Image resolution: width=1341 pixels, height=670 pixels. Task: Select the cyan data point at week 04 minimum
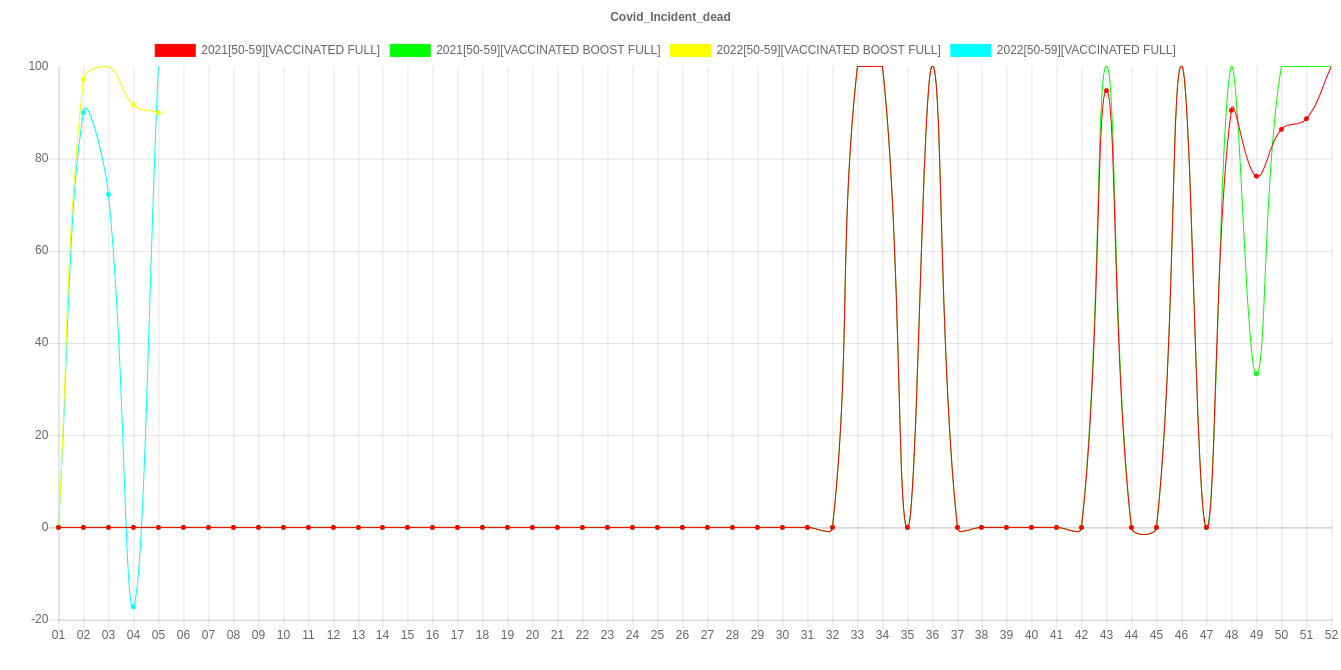(133, 607)
